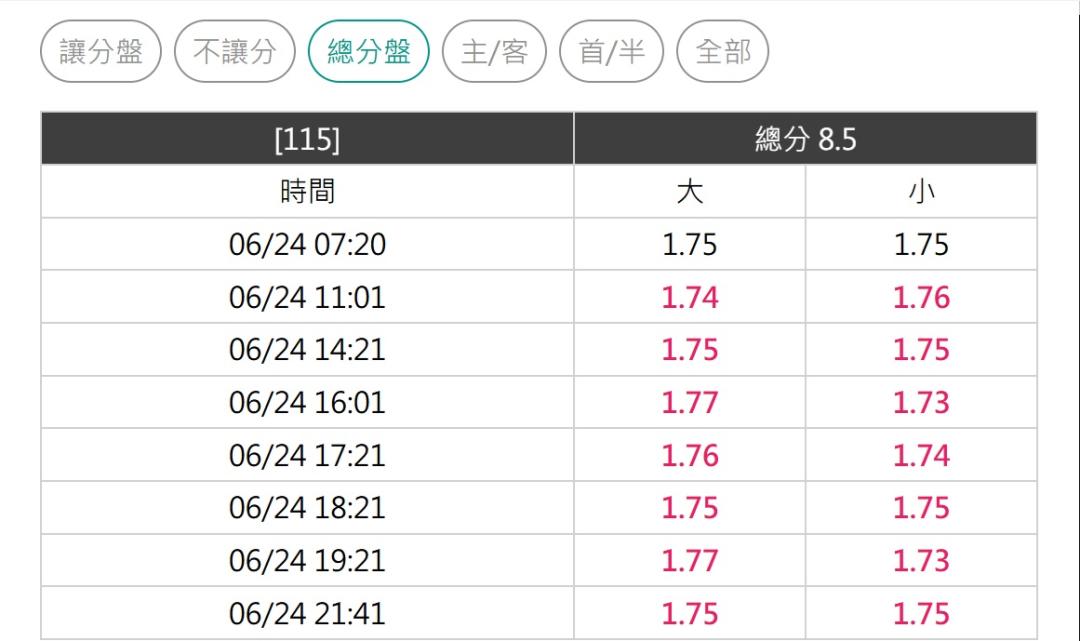Select the 06/24 18:21 time cell
The image size is (1080, 641).
pos(307,508)
